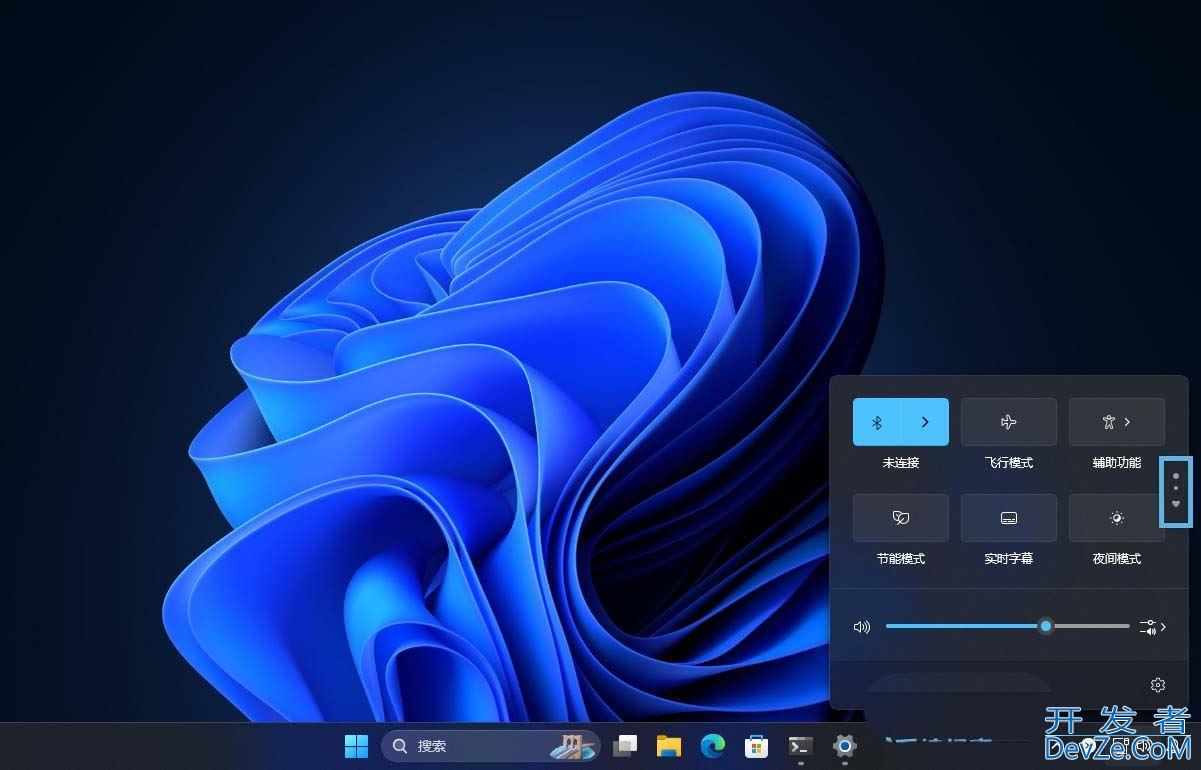Click the volume slider track
1201x770 pixels.
click(1007, 626)
